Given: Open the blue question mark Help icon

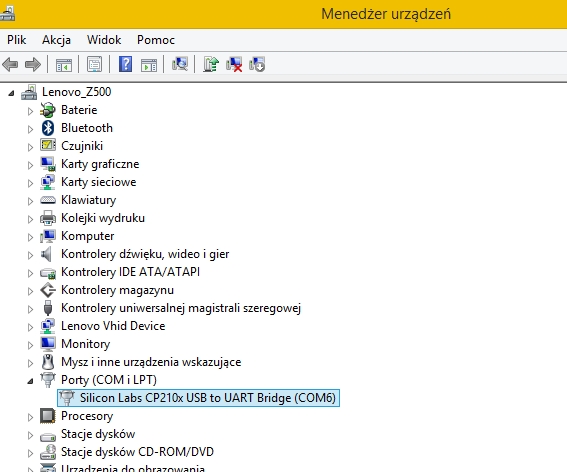Looking at the screenshot, I should click(125, 64).
